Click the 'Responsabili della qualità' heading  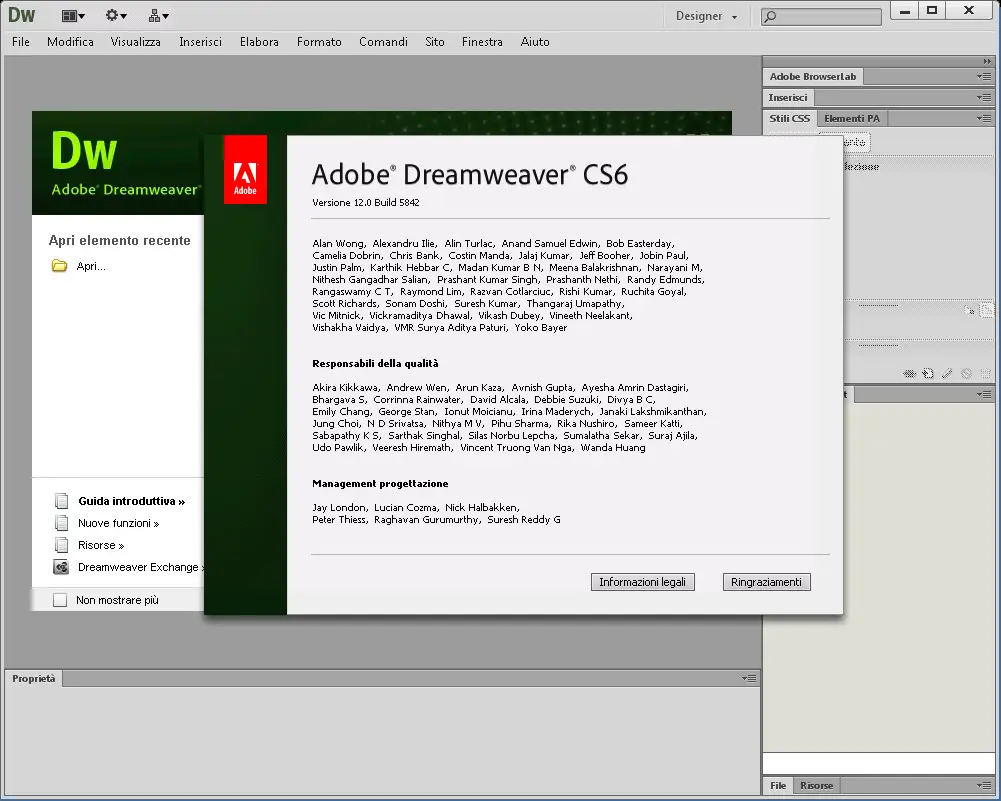click(x=375, y=363)
